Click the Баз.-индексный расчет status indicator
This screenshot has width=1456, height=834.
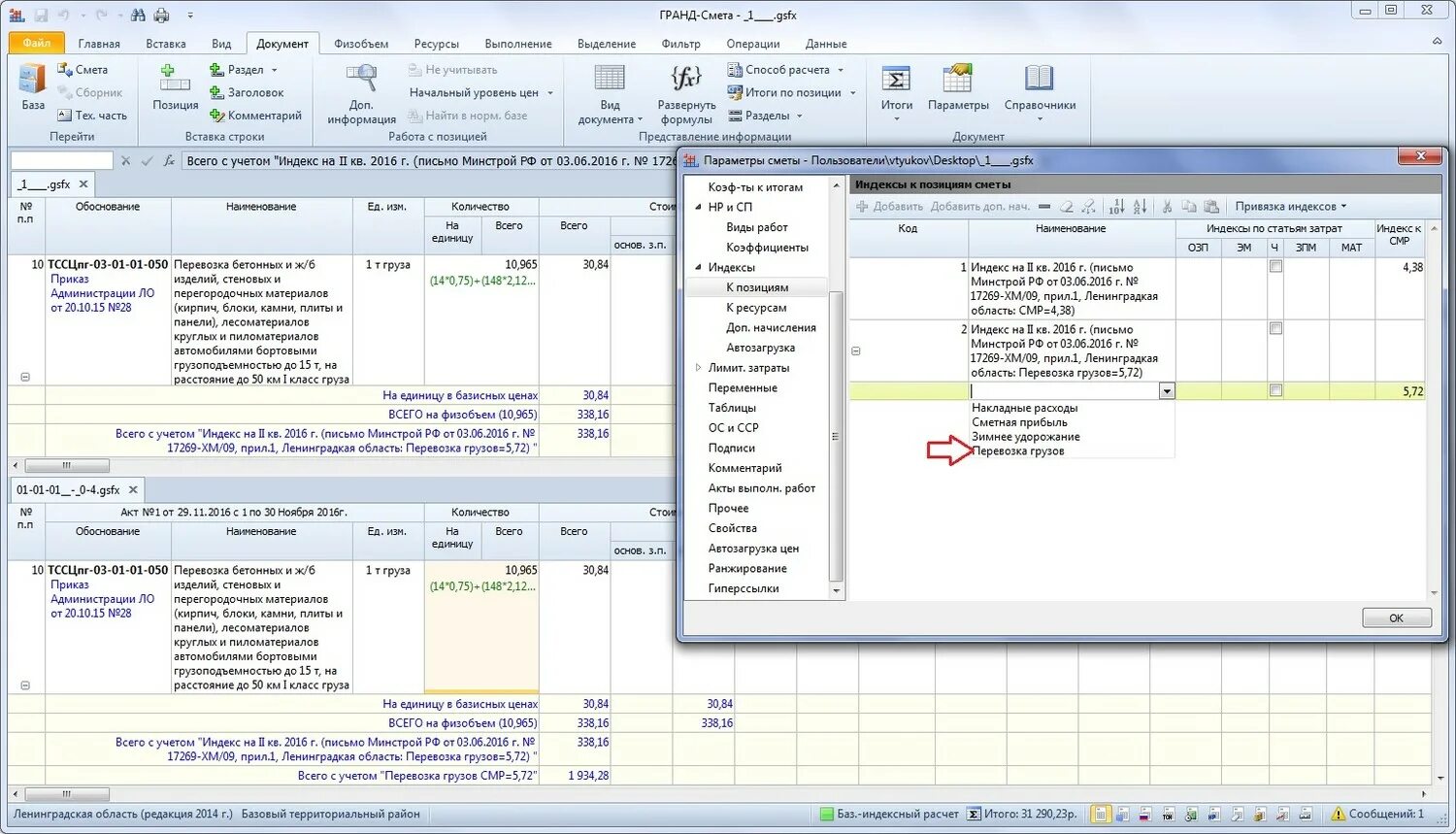889,814
